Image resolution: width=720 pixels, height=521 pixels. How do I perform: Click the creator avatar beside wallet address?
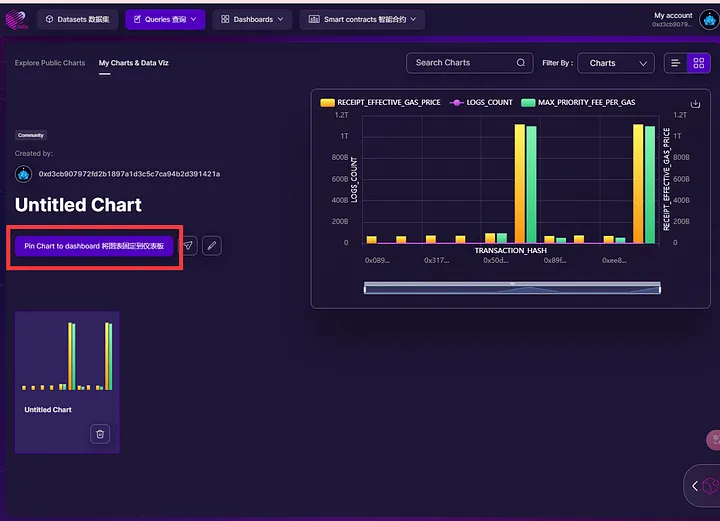coord(24,174)
